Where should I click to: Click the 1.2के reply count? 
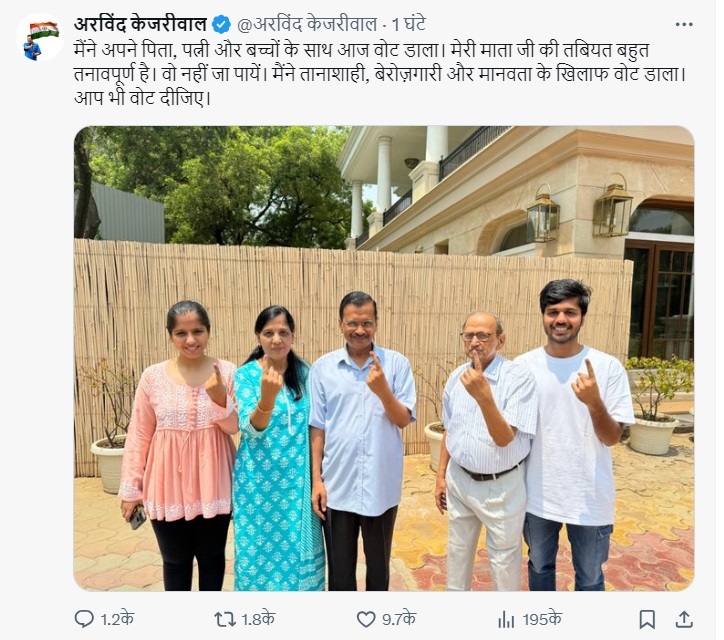click(117, 619)
